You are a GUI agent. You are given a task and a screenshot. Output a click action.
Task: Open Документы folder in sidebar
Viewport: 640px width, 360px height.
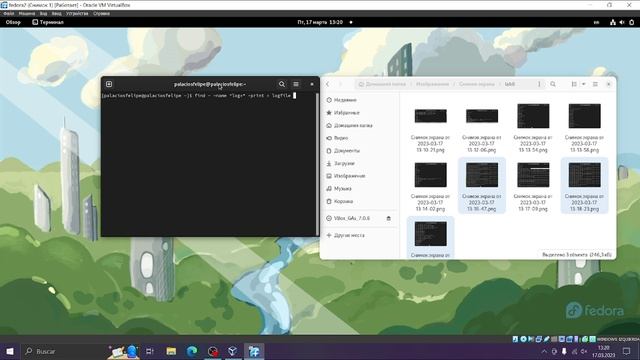coord(343,151)
